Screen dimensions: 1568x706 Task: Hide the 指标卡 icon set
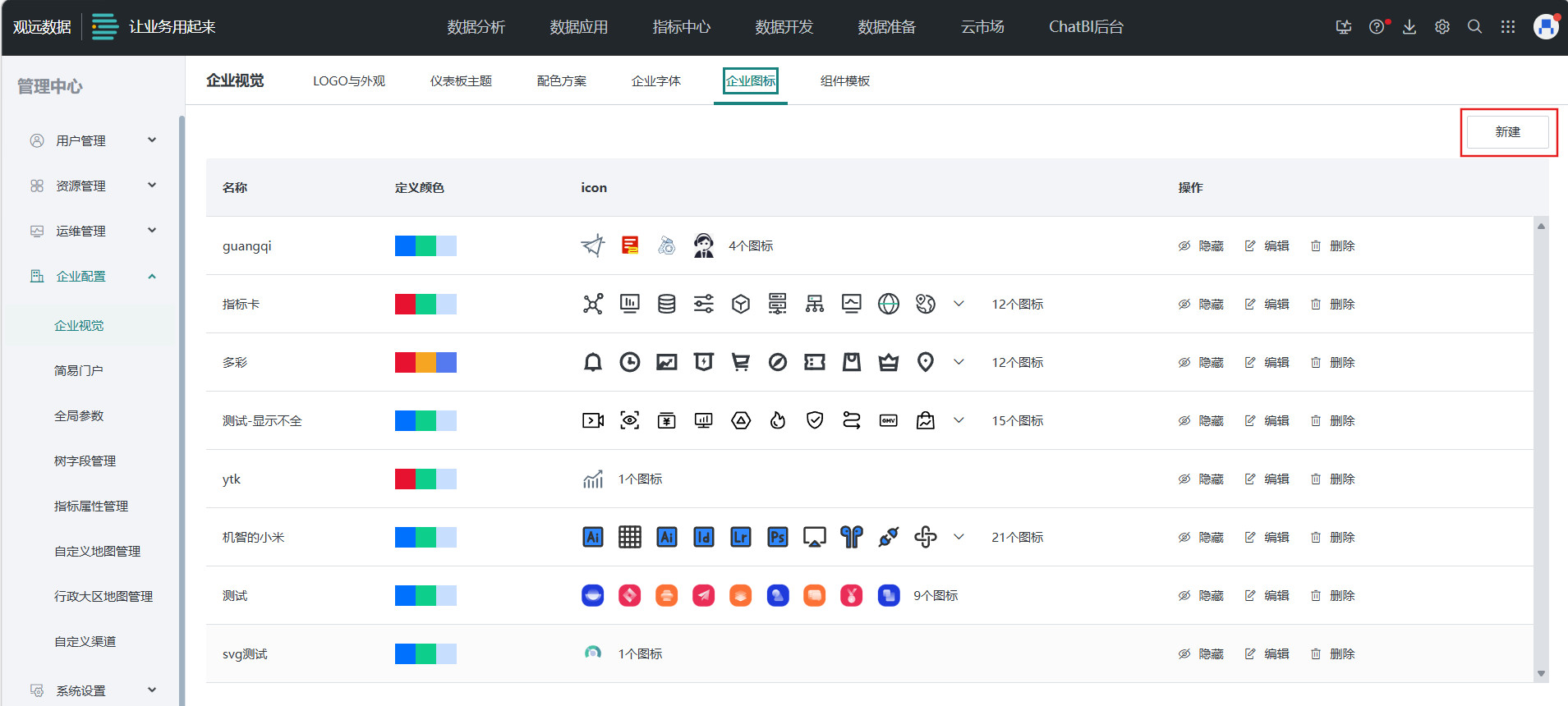tap(1201, 305)
